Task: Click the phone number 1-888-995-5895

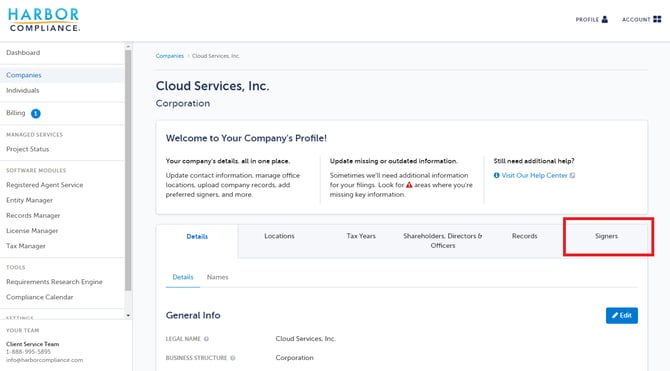Action: pyautogui.click(x=28, y=352)
